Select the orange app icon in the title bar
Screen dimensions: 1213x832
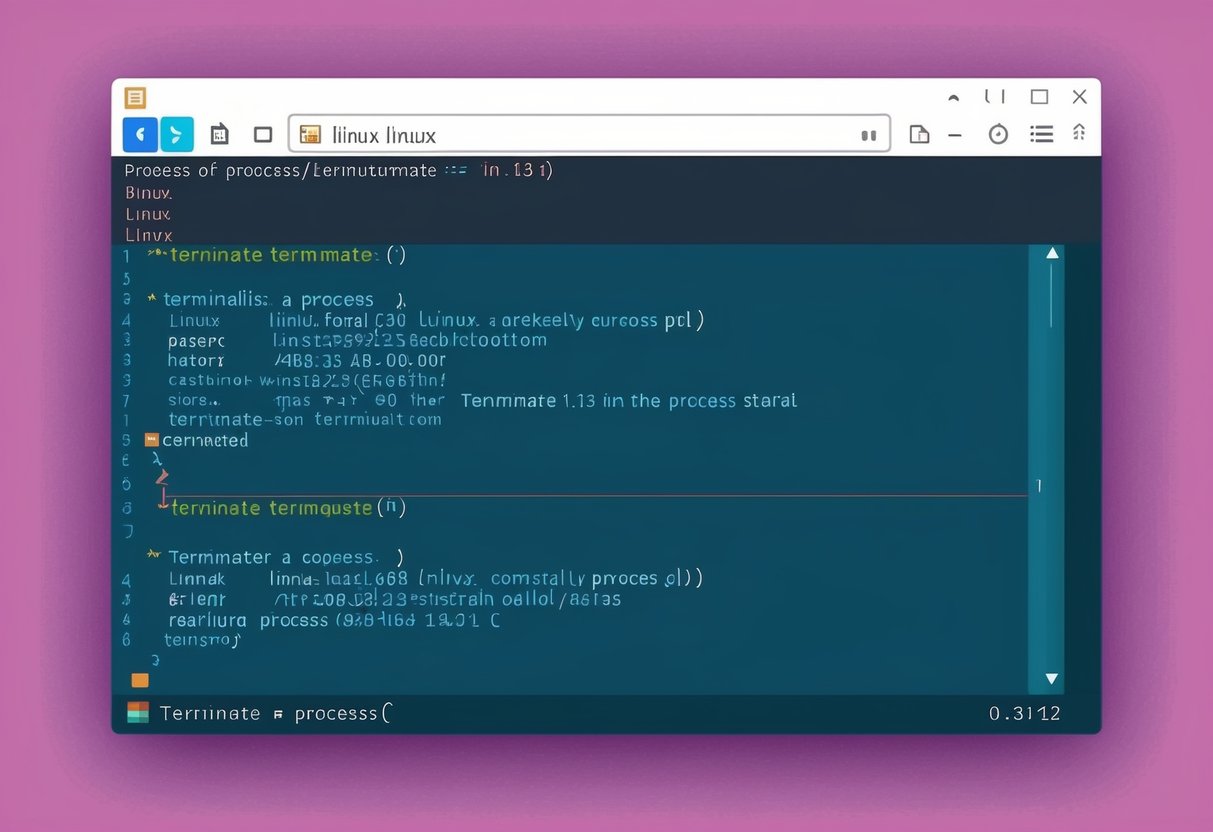pyautogui.click(x=136, y=97)
